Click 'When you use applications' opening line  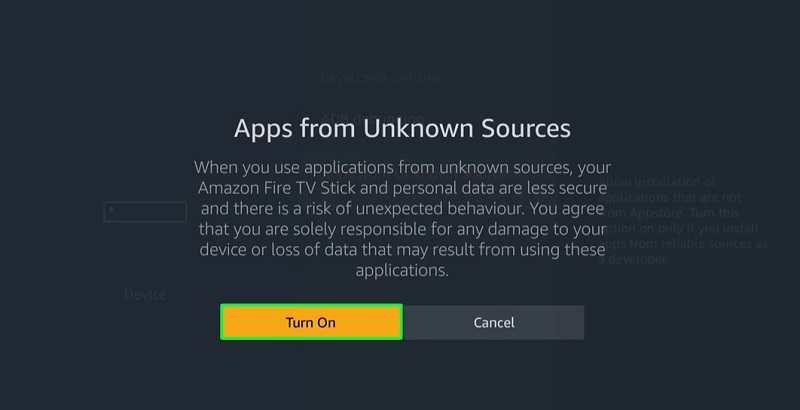tap(294, 168)
